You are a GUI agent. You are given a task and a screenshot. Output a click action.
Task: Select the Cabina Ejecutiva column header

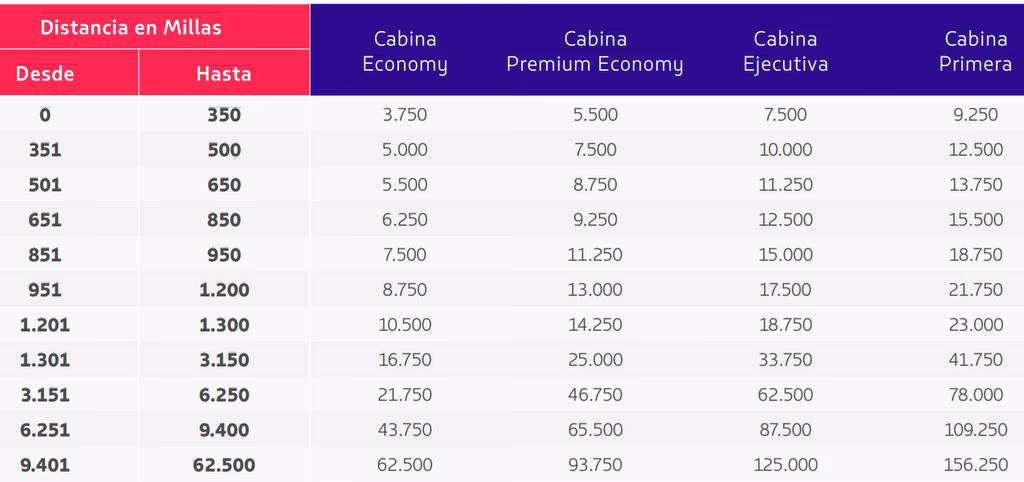pos(785,52)
